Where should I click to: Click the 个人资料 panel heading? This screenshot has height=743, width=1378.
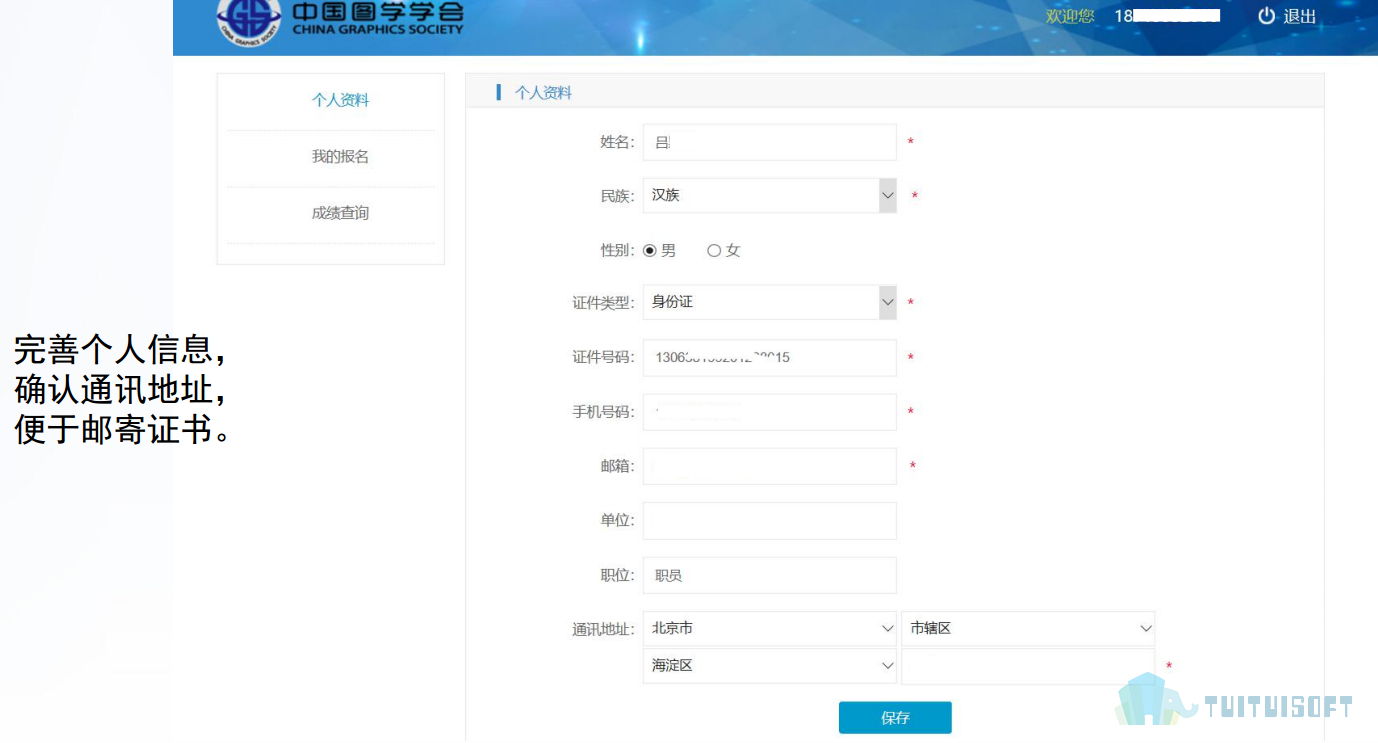click(x=543, y=93)
